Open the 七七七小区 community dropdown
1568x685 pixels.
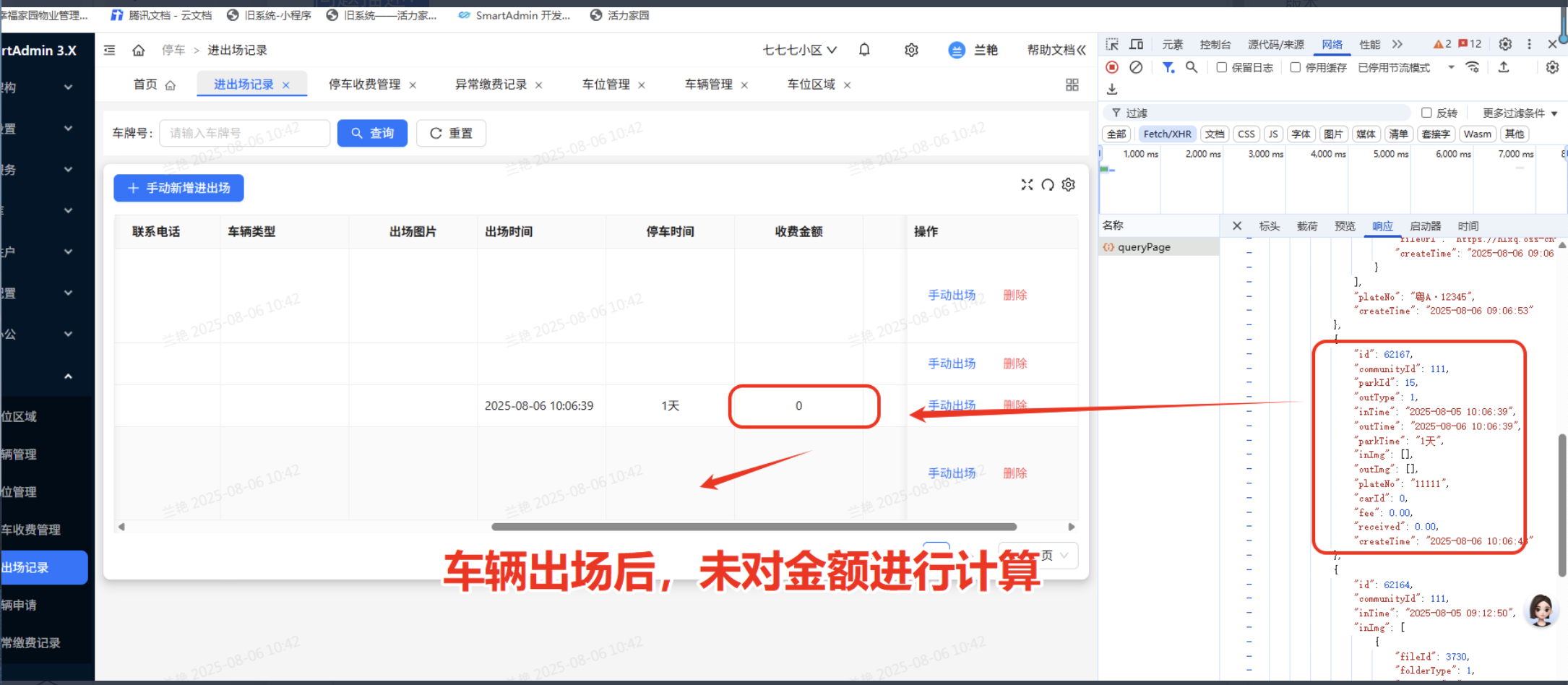(x=799, y=50)
